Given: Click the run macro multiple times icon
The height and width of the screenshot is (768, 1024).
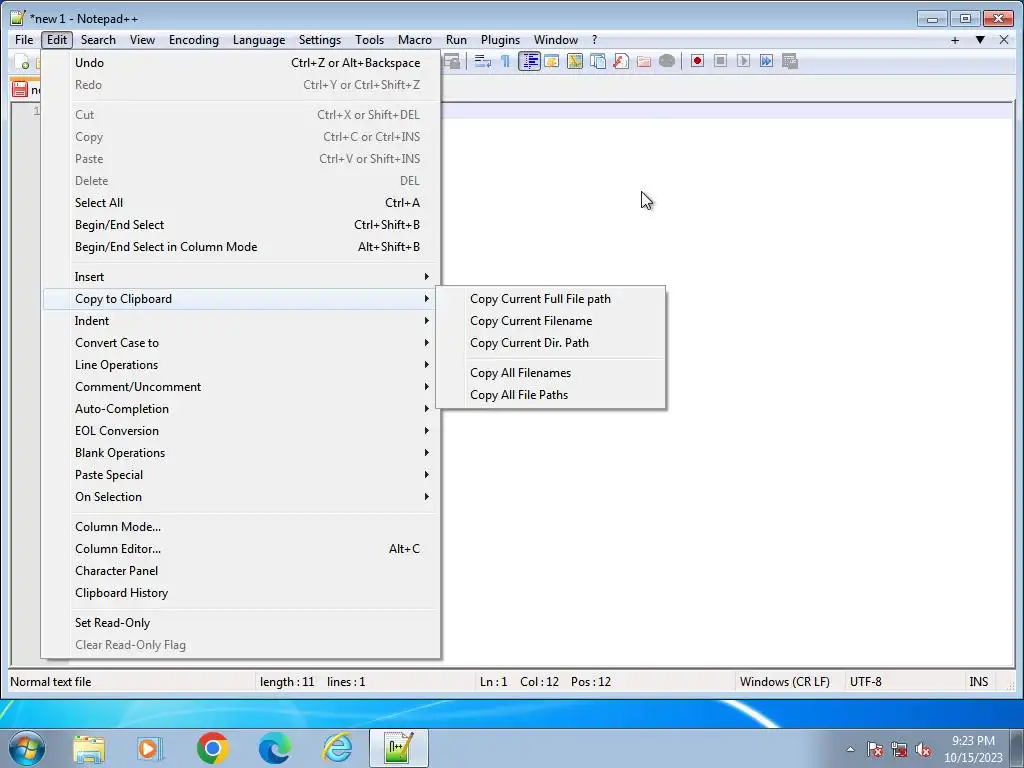Looking at the screenshot, I should tap(766, 61).
